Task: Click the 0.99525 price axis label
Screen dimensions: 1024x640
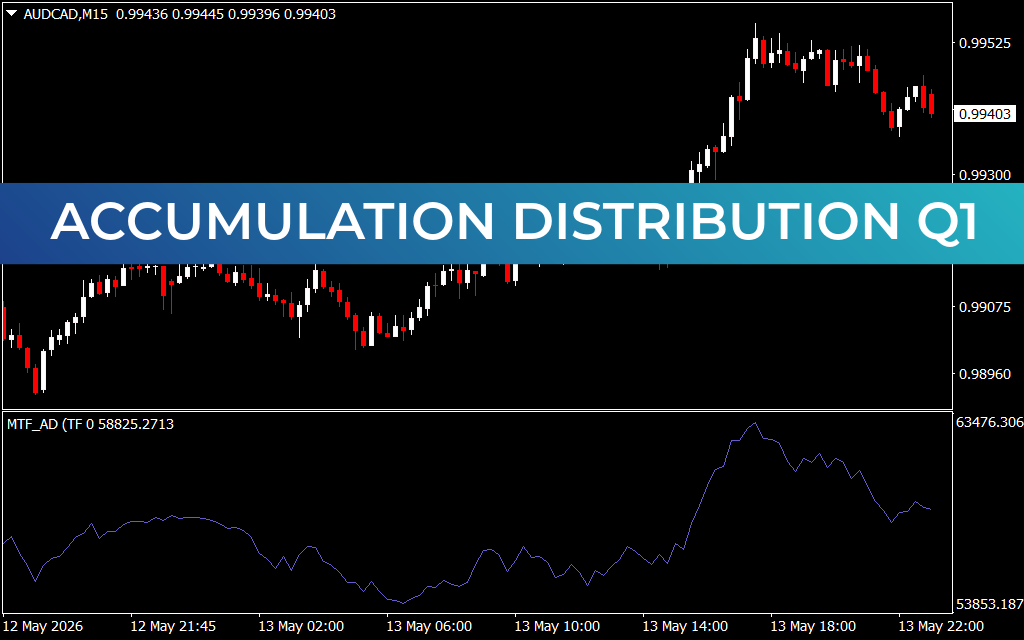Action: pos(985,43)
